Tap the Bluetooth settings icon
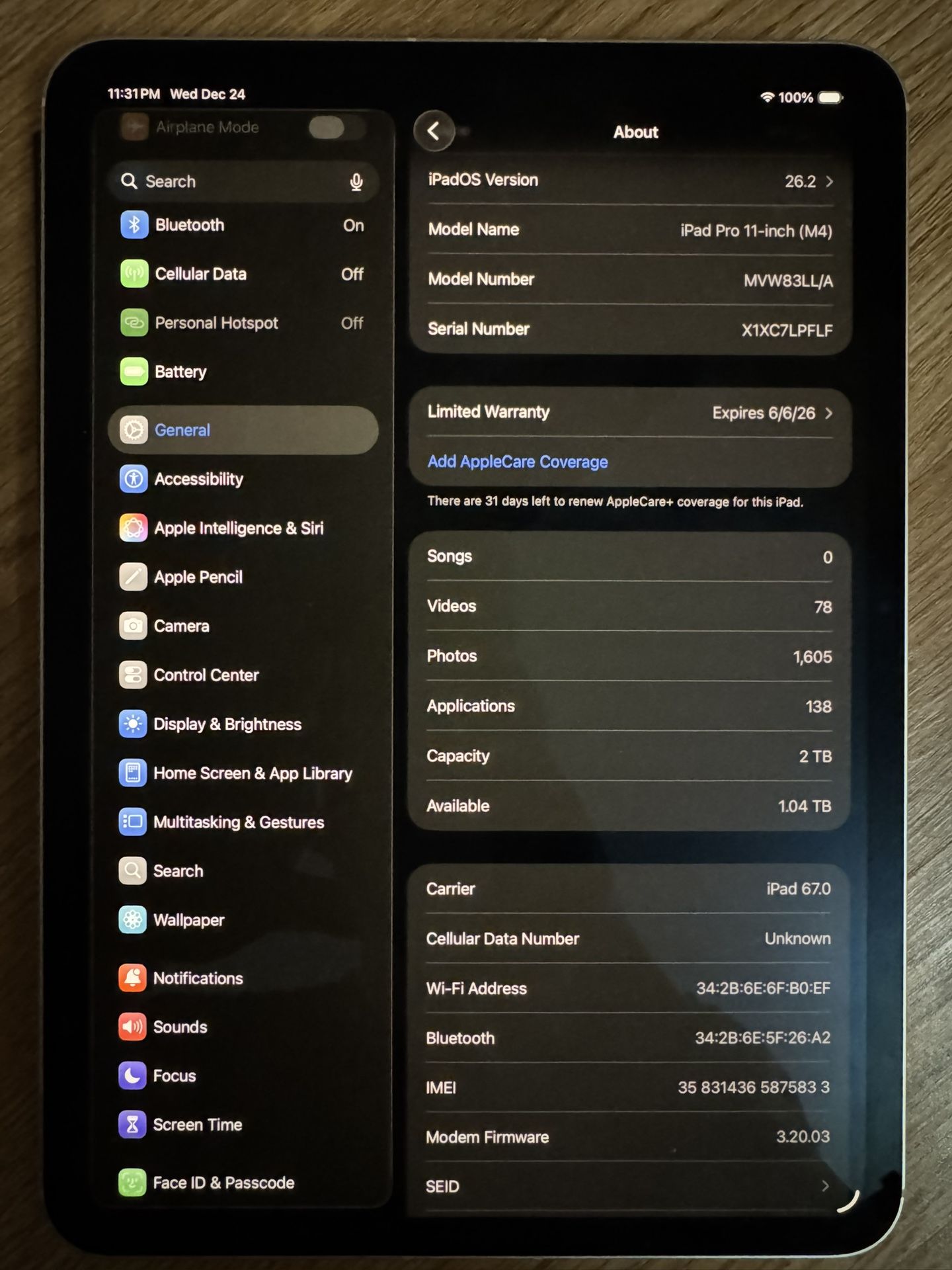The height and width of the screenshot is (1270, 952). pos(134,225)
